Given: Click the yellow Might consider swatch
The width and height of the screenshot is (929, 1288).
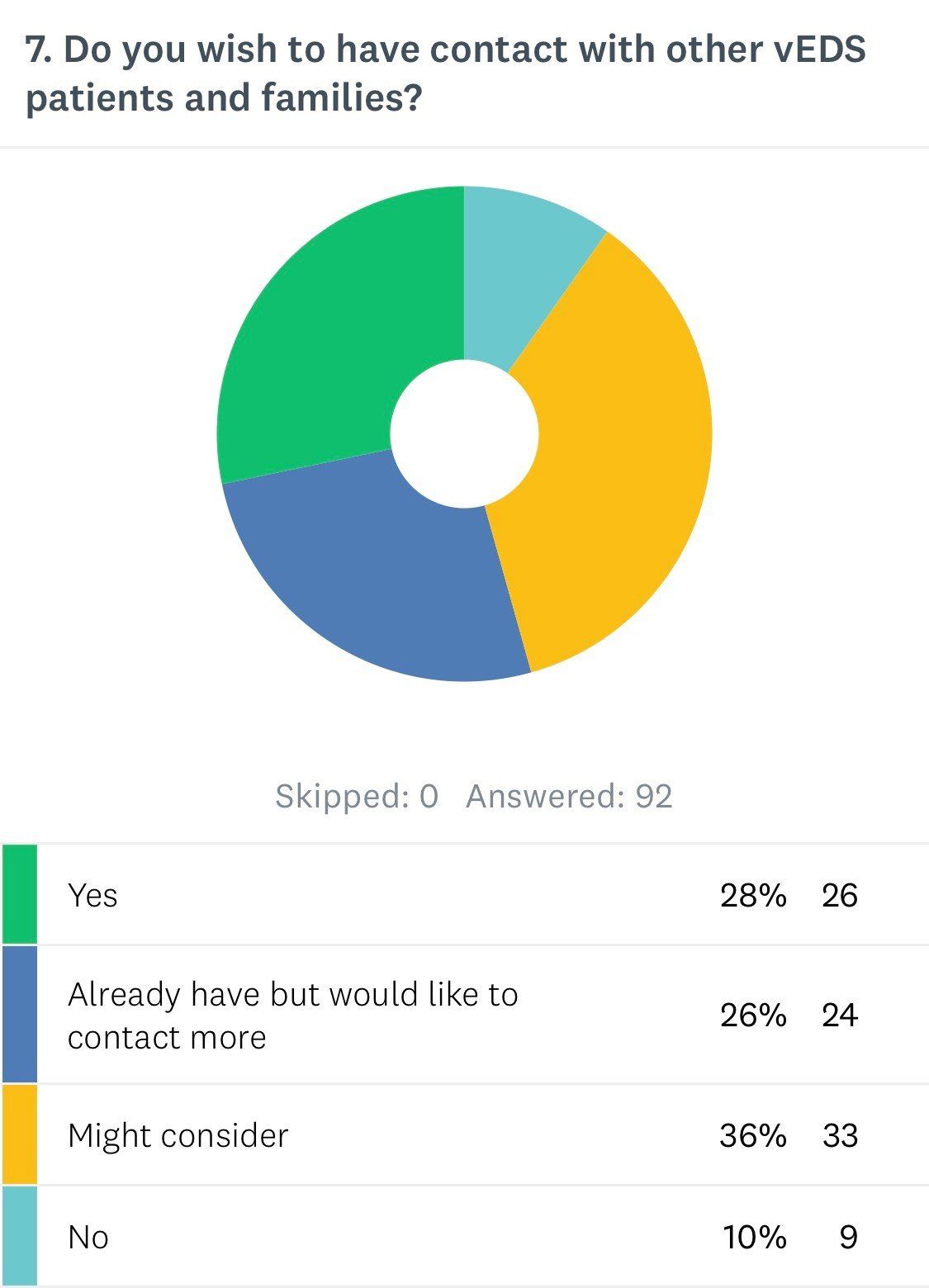Looking at the screenshot, I should point(19,1134).
